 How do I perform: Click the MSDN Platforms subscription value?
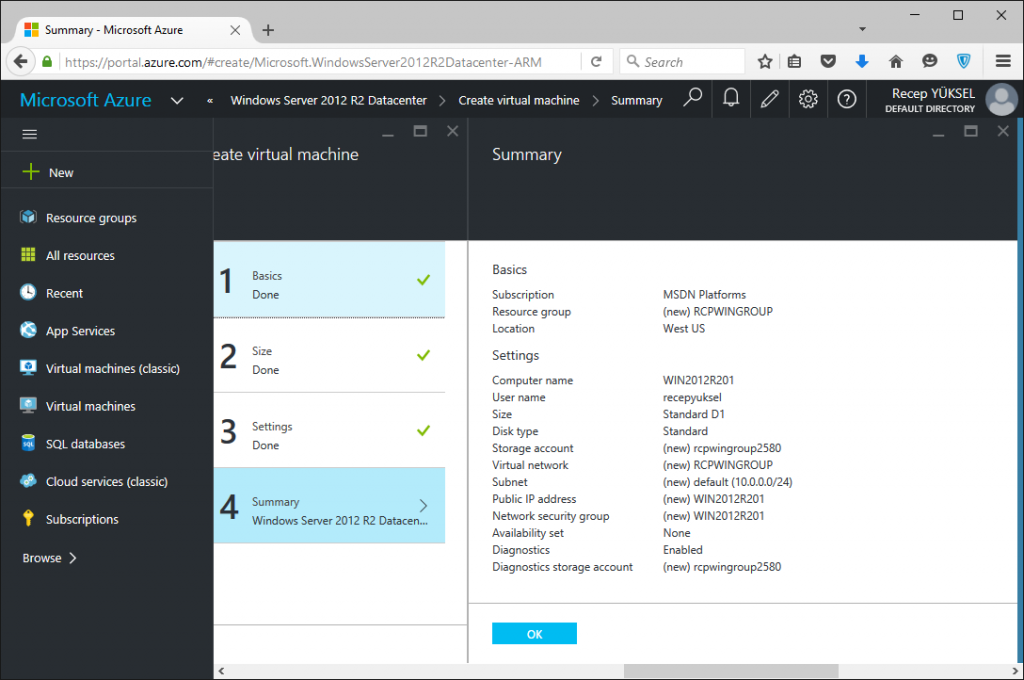pyautogui.click(x=704, y=295)
